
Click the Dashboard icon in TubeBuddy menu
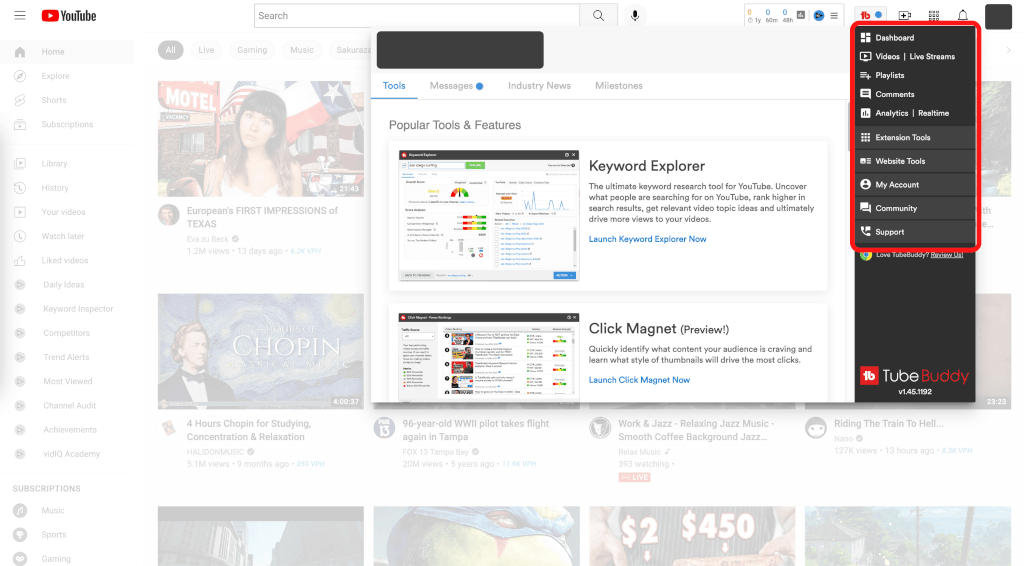(866, 38)
